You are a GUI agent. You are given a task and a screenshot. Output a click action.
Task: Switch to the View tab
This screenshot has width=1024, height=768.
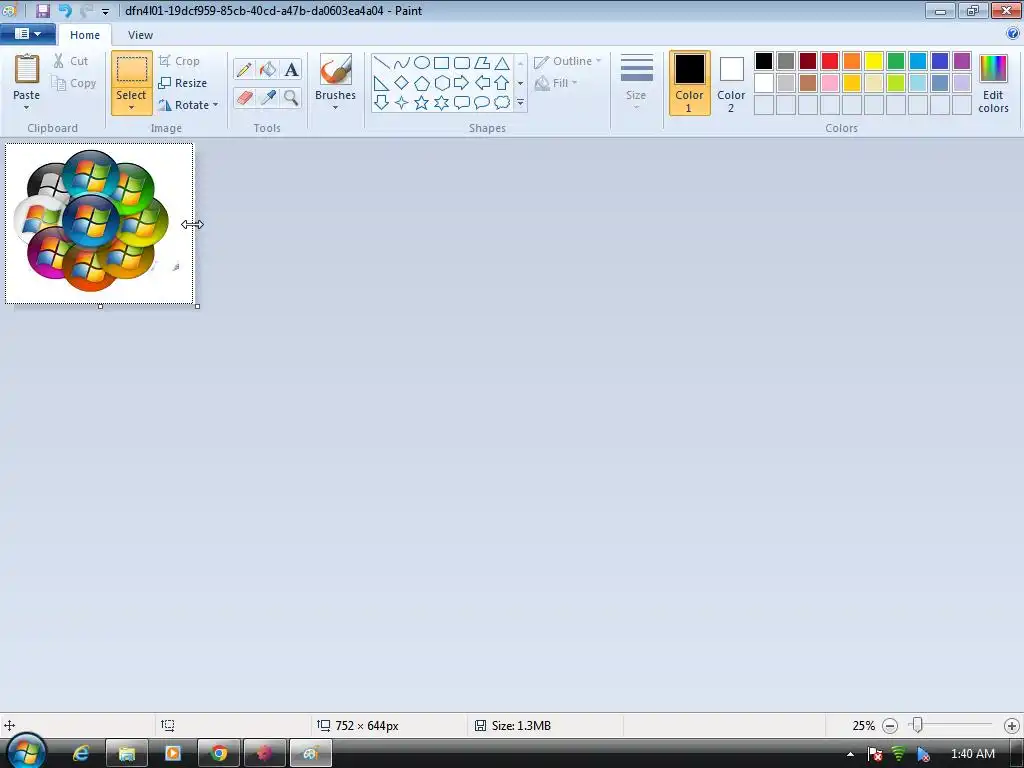tap(140, 35)
